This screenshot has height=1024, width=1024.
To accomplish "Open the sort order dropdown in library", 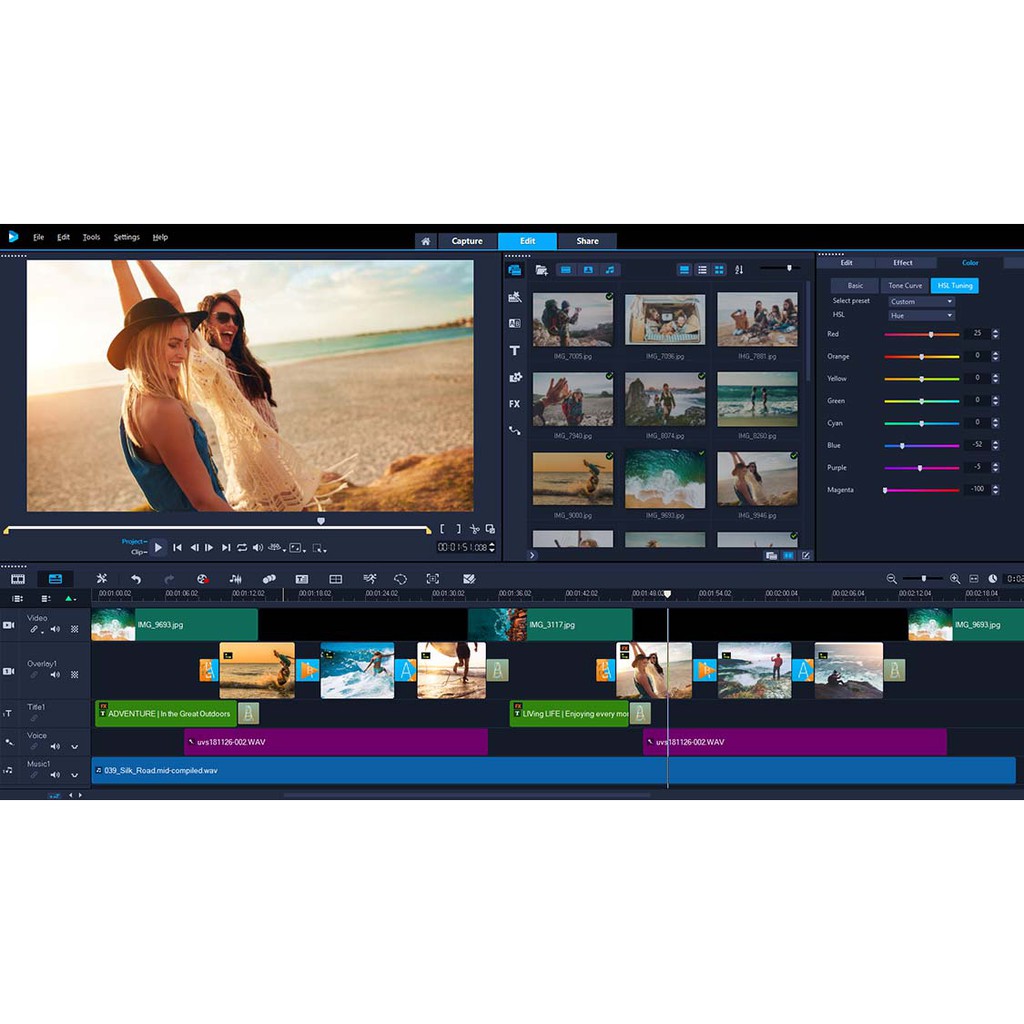I will click(x=740, y=269).
